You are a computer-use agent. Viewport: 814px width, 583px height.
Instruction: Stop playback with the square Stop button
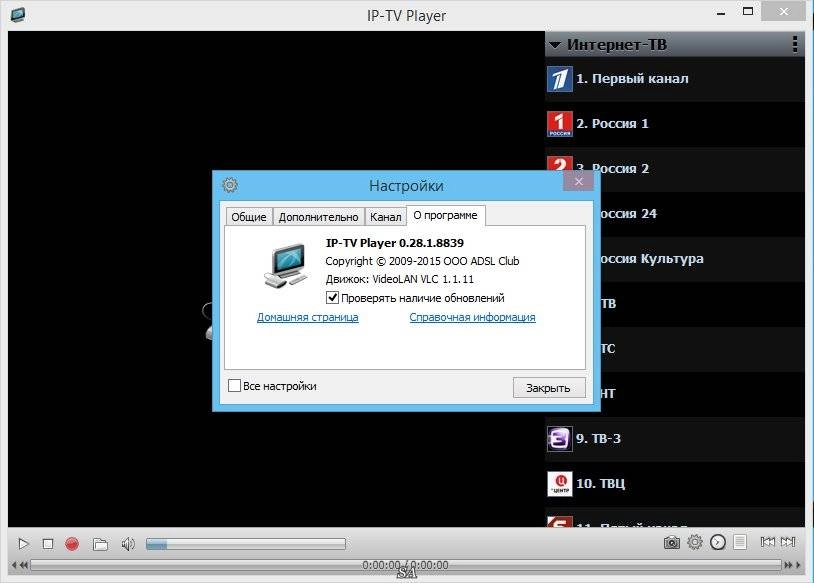pos(48,544)
